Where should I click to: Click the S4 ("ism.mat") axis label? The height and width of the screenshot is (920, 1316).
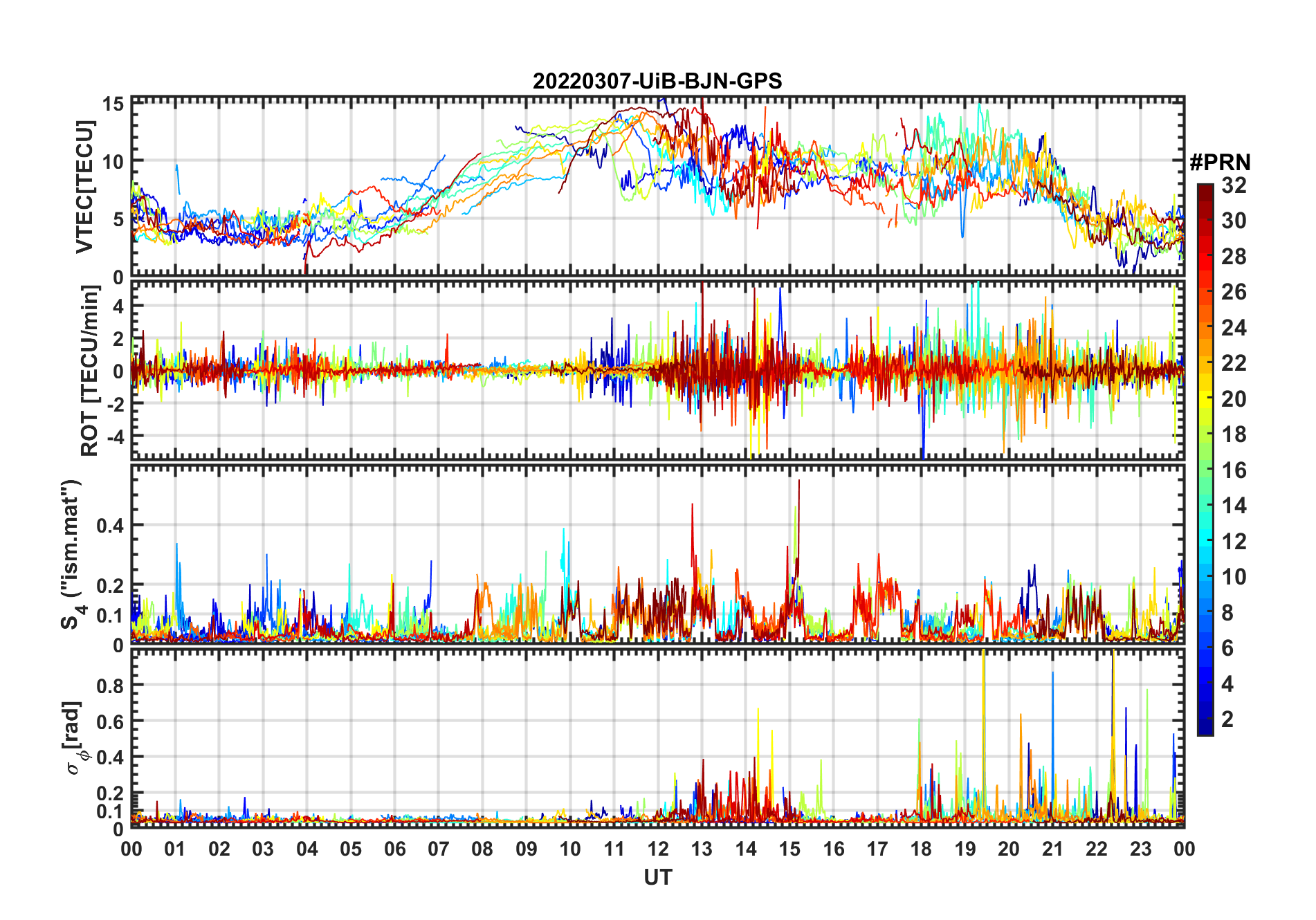72,555
